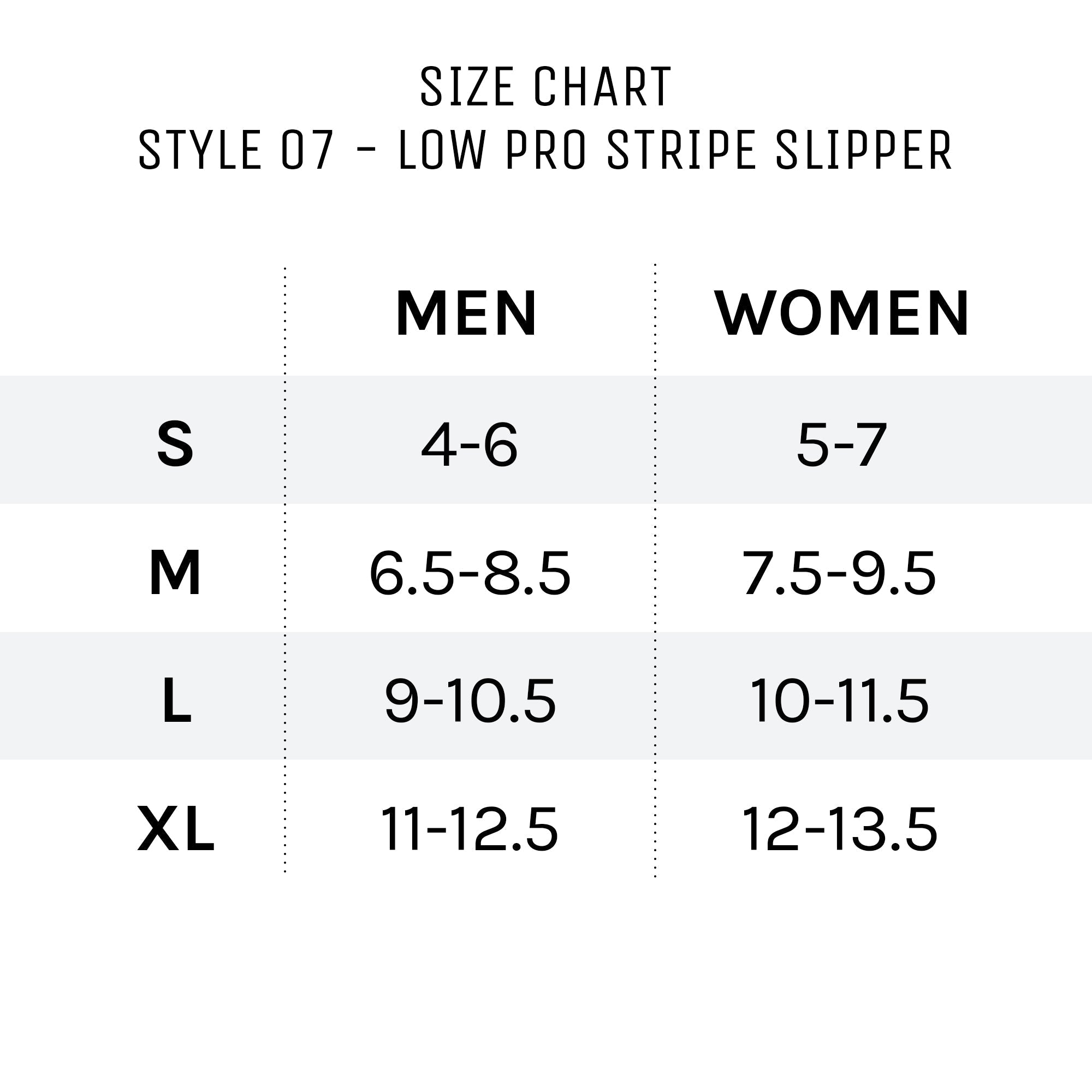Screen dimensions: 1092x1092
Task: Click women's medium range 7.5-9.5
Action: (x=839, y=574)
